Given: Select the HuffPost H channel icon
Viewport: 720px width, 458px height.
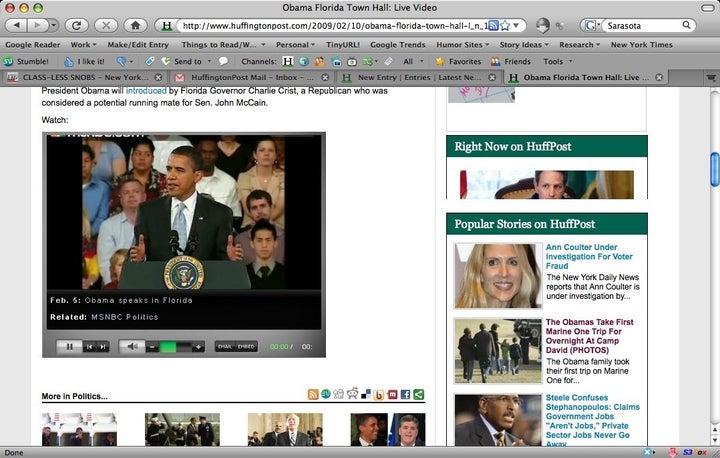Looking at the screenshot, I should pos(287,61).
